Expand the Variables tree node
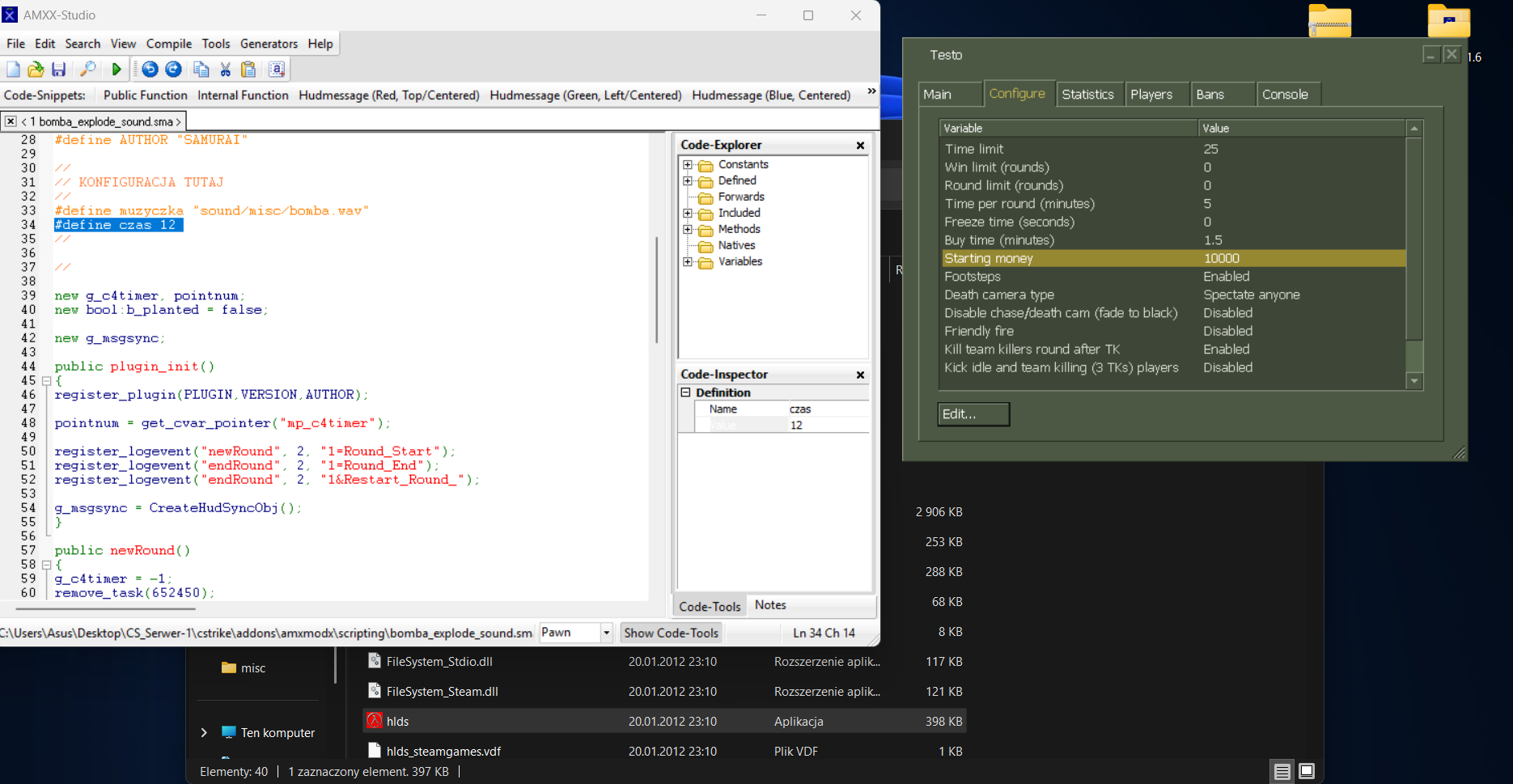Viewport: 1513px width, 784px height. click(x=688, y=262)
